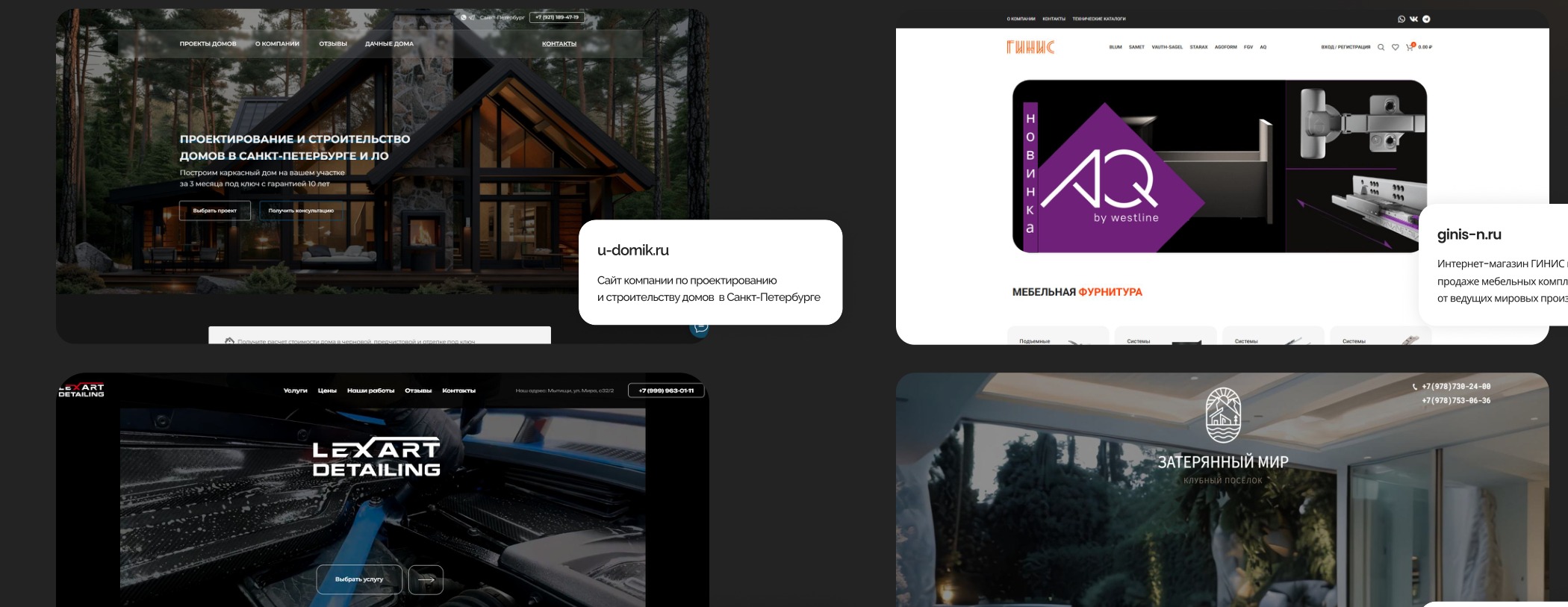Open О КОМПАНИИ link in ГИНИС top bar
1568x607 pixels.
click(1021, 19)
